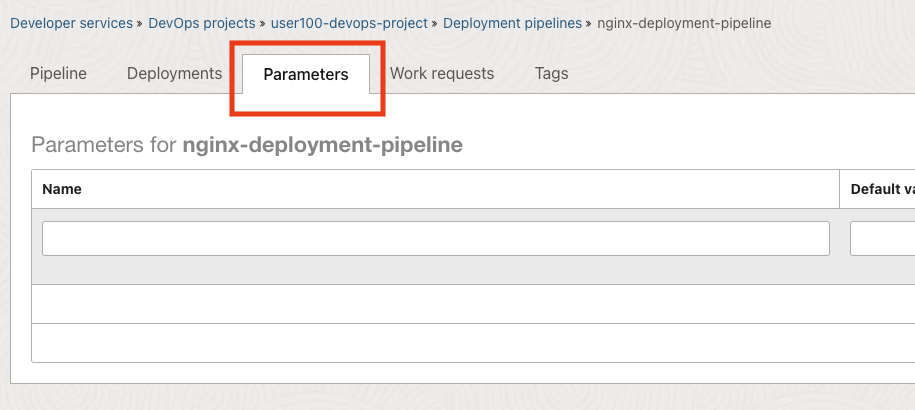Viewport: 915px width, 410px height.
Task: Focus the parameter Name input field
Action: coord(436,238)
